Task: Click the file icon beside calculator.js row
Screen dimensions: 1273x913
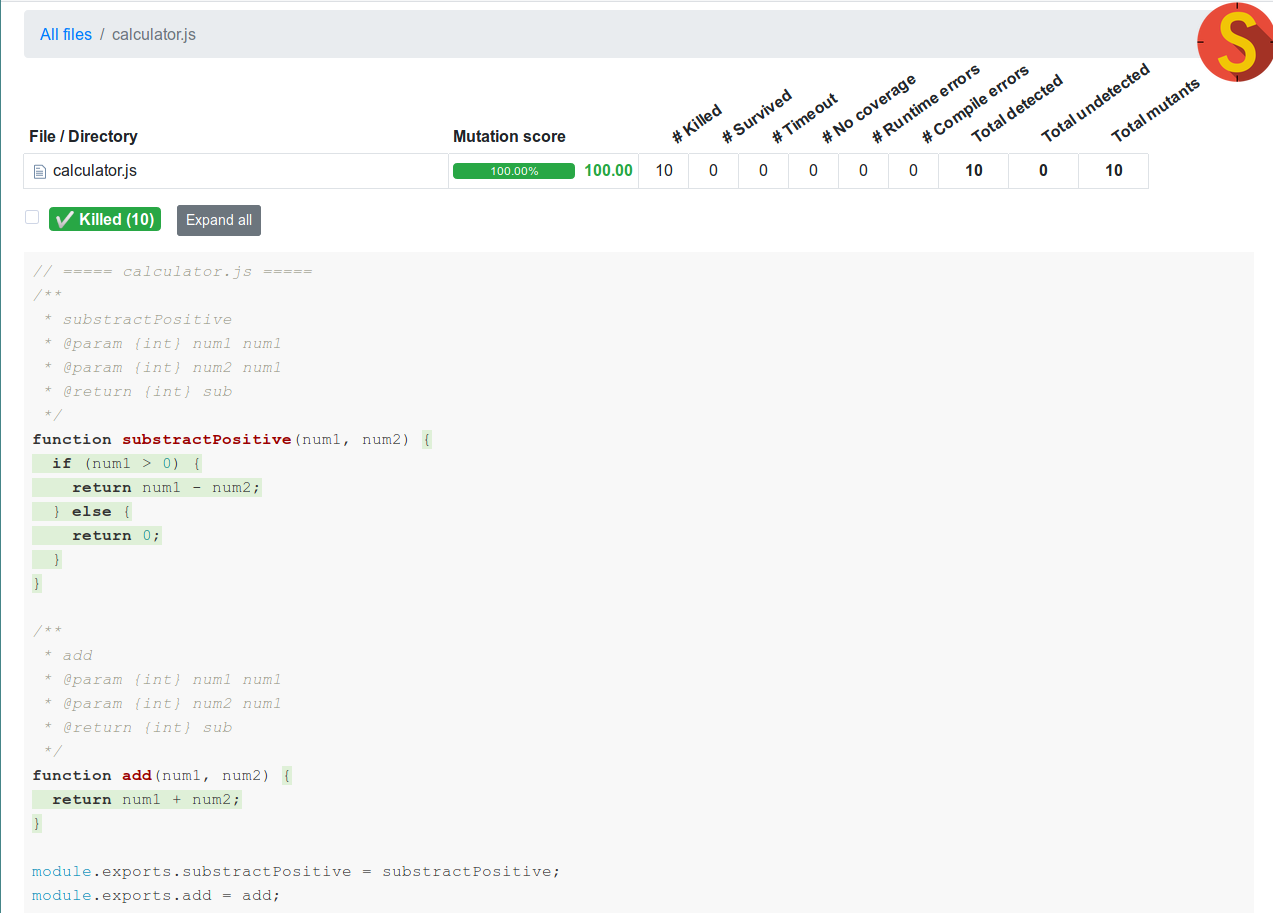Action: pyautogui.click(x=40, y=170)
